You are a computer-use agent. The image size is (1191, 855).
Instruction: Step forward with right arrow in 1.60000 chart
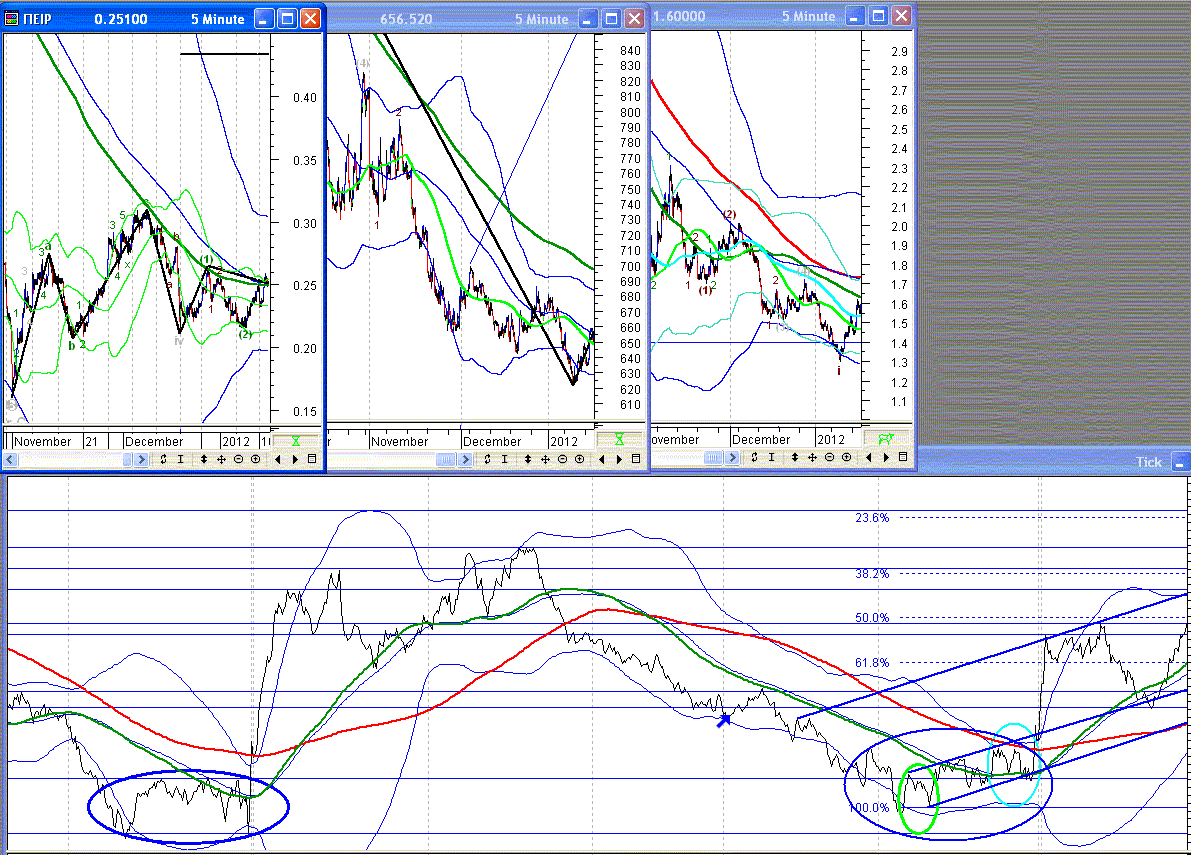tap(886, 457)
